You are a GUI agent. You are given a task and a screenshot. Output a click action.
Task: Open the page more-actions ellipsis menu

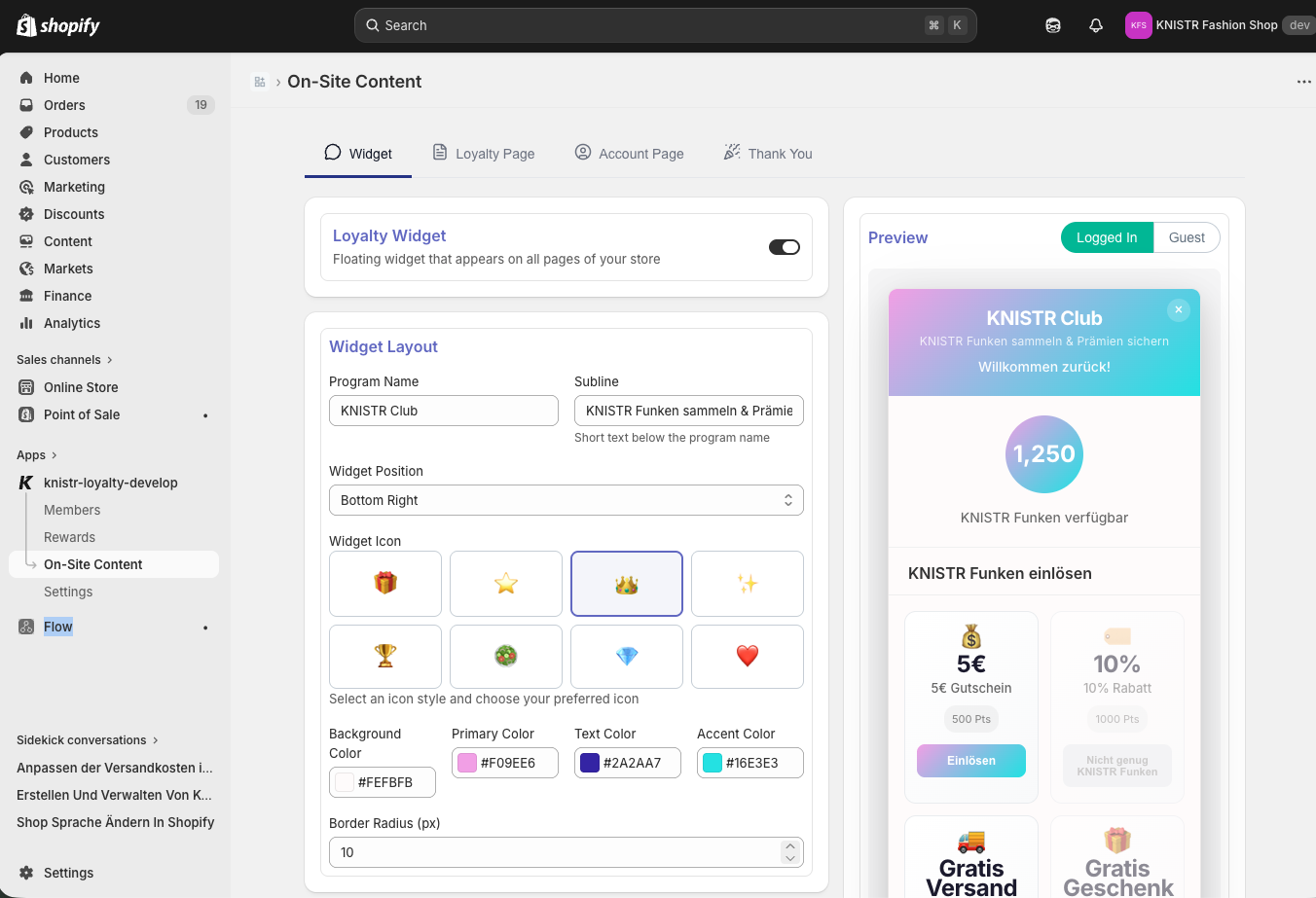(1303, 82)
